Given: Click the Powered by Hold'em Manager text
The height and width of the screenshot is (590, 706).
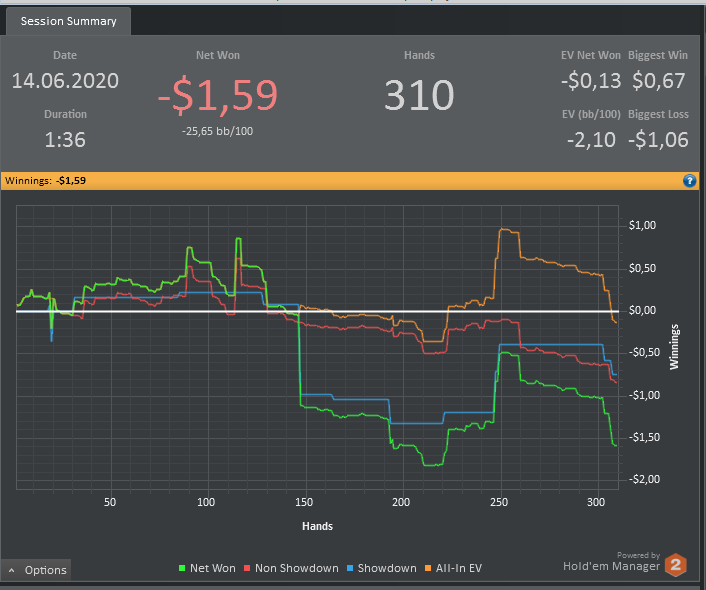Looking at the screenshot, I should click(612, 562).
